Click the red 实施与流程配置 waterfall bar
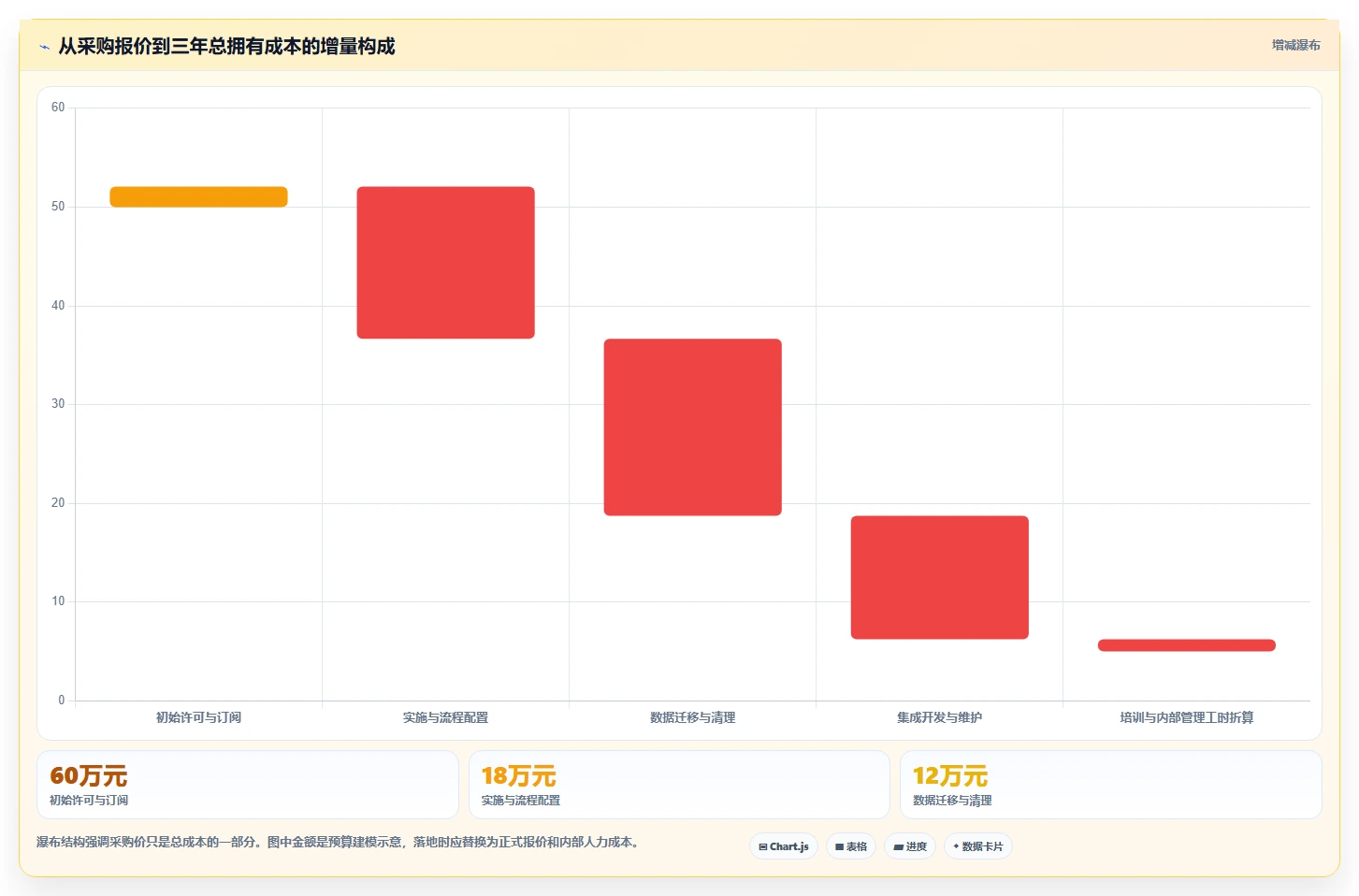Viewport: 1359px width, 896px height. click(445, 263)
